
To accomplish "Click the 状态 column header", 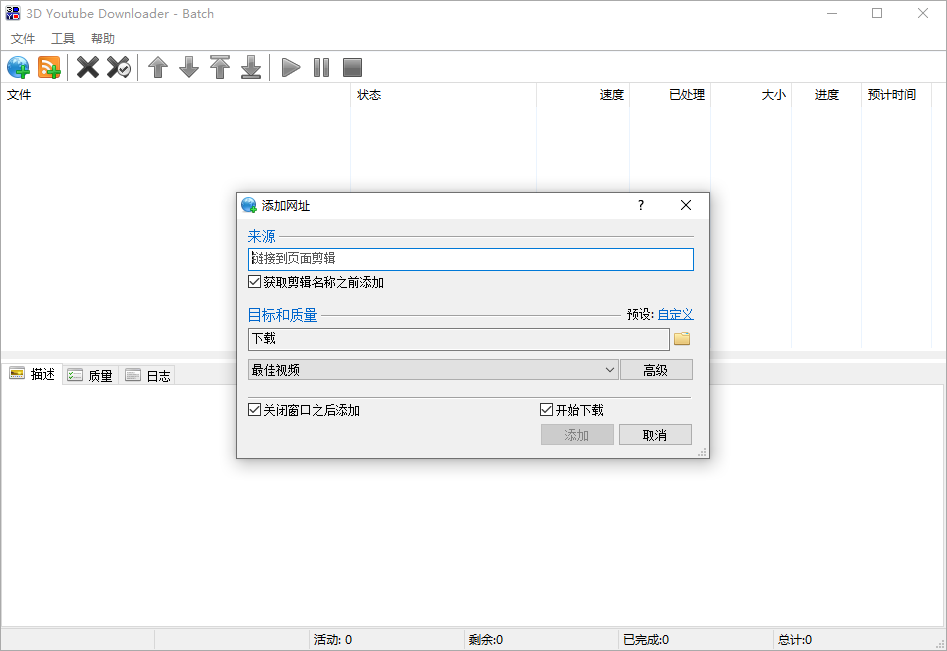I will 443,95.
